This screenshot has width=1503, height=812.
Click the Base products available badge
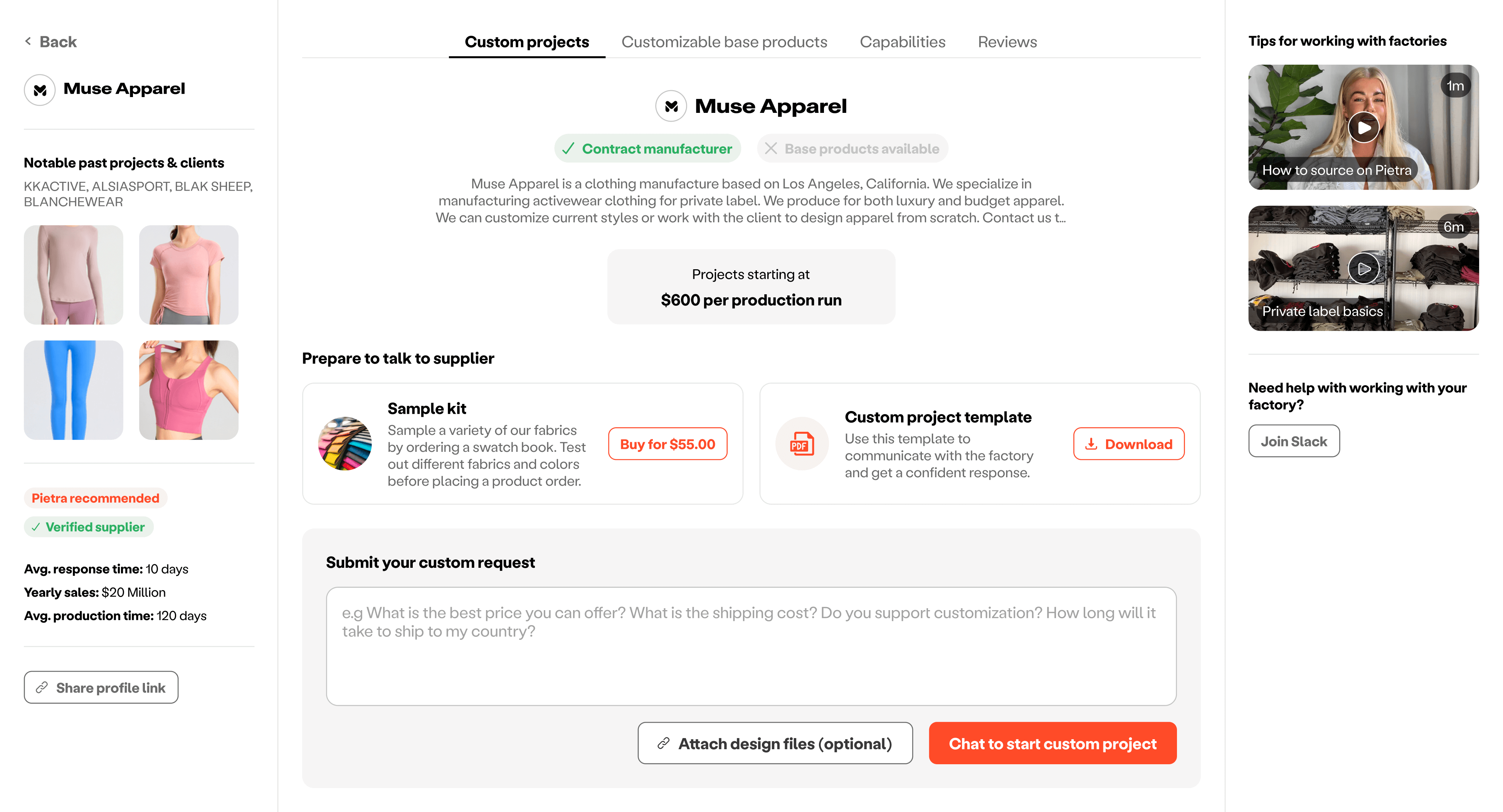(x=852, y=149)
